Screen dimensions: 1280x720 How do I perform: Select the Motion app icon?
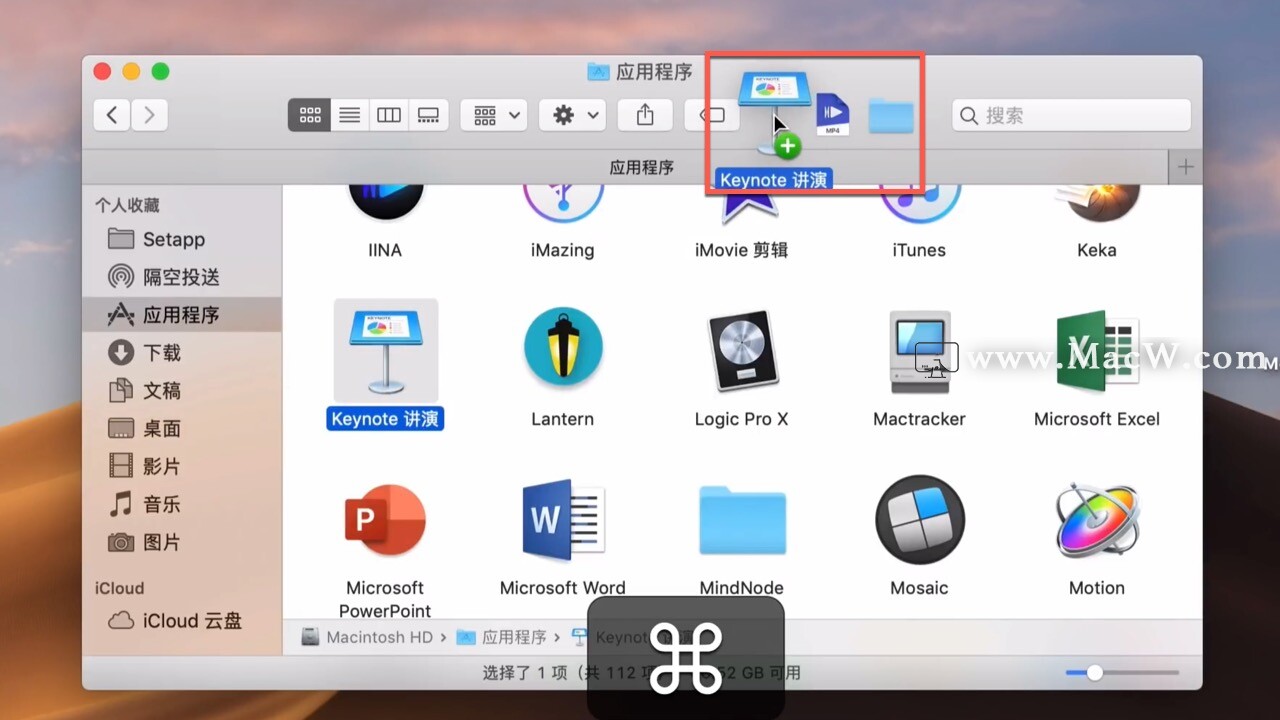click(1097, 520)
